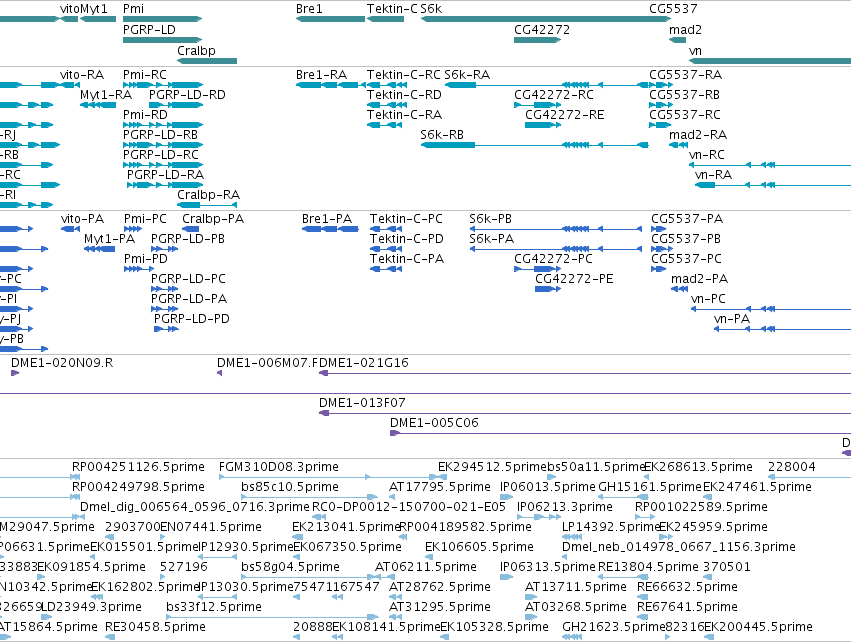The image size is (851, 642).
Task: Click the CG5537 gene label
Action: (673, 9)
